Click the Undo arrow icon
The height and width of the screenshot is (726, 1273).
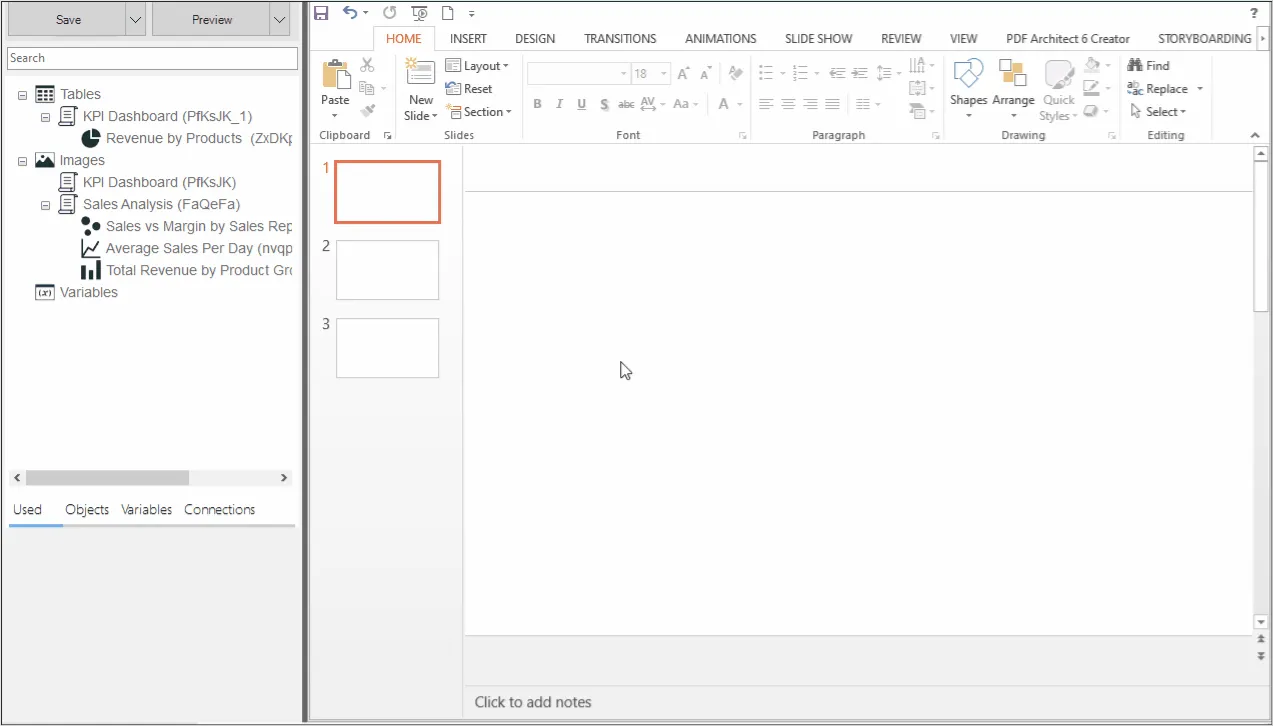pyautogui.click(x=349, y=13)
